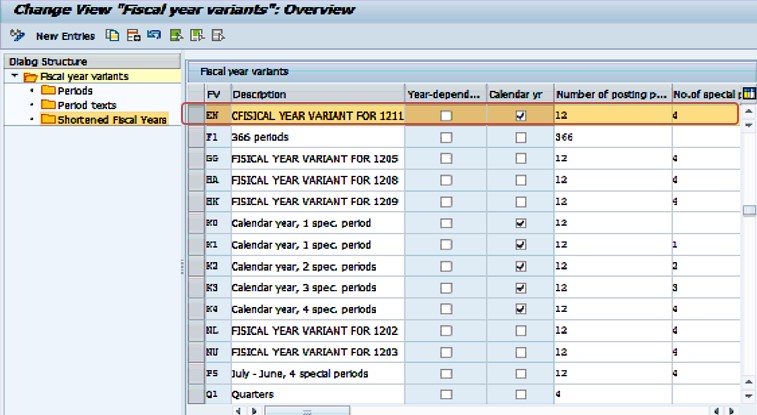Click the FV code cell 'NL'
Screen dimensions: 757x415
pyautogui.click(x=218, y=331)
